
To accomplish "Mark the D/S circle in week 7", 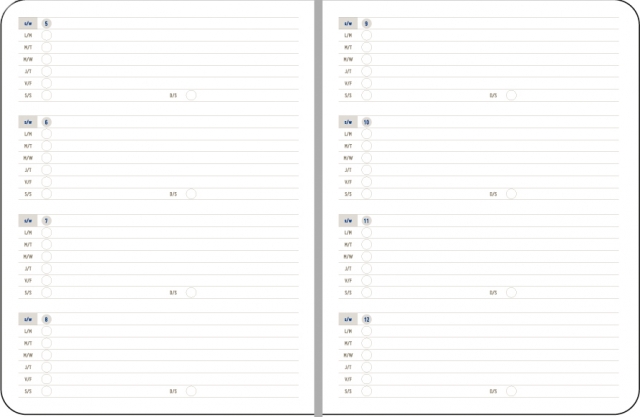I will [x=191, y=293].
